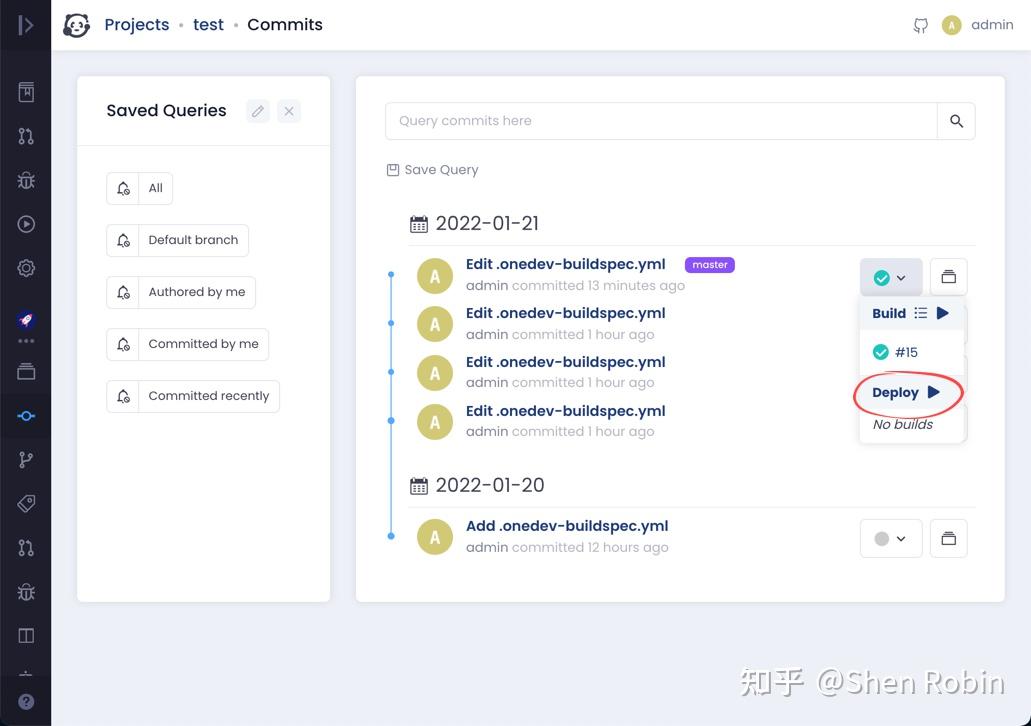The width and height of the screenshot is (1031, 726).
Task: Click the admin user avatar in header
Action: (951, 25)
